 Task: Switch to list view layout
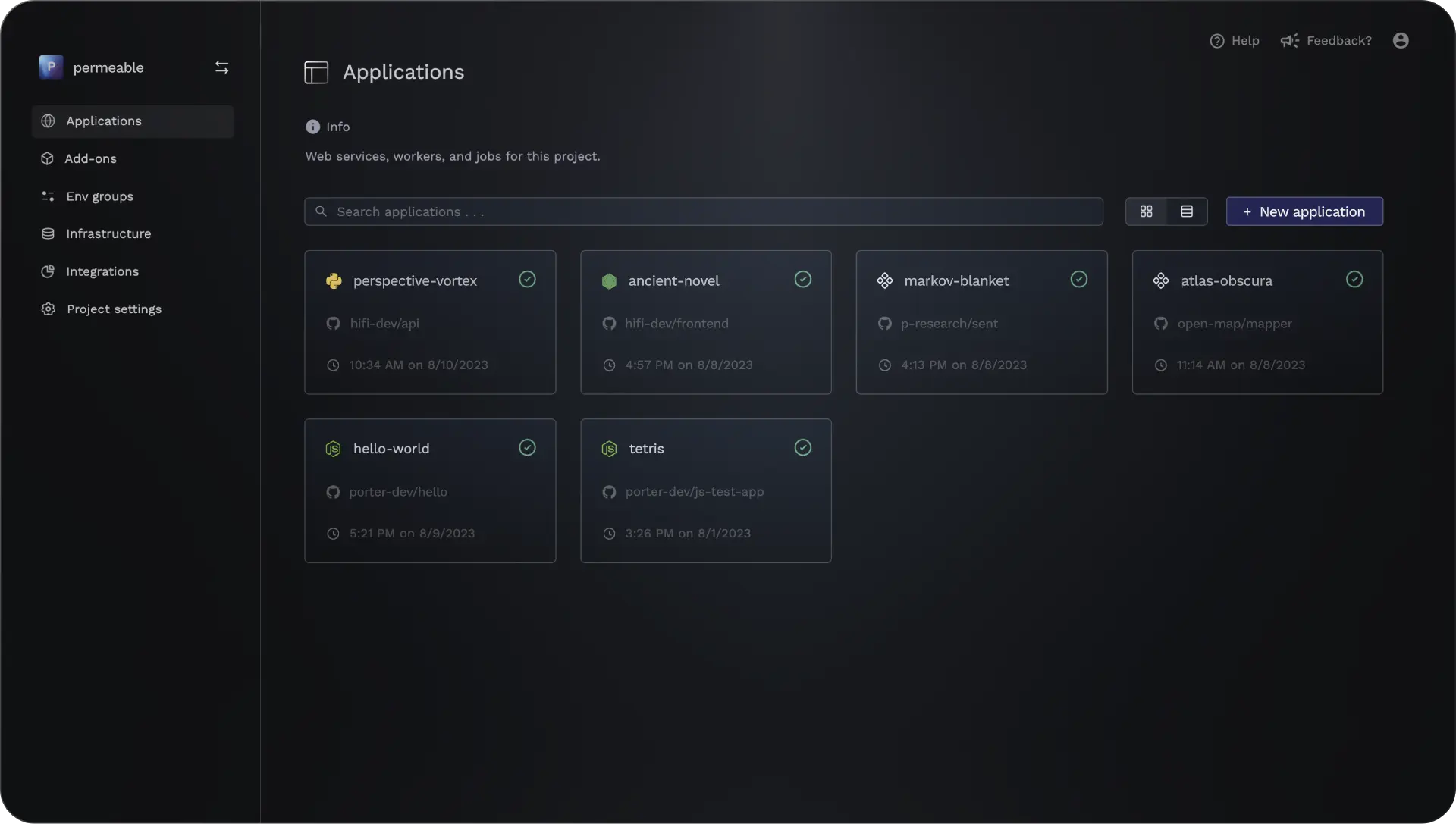pyautogui.click(x=1187, y=211)
